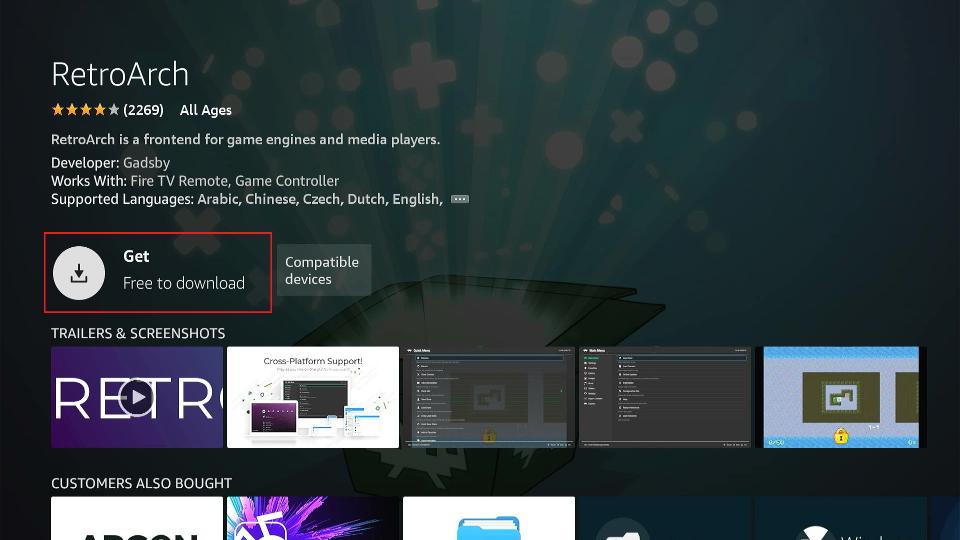Click the Developer: Gadsby text
The image size is (960, 540).
111,163
